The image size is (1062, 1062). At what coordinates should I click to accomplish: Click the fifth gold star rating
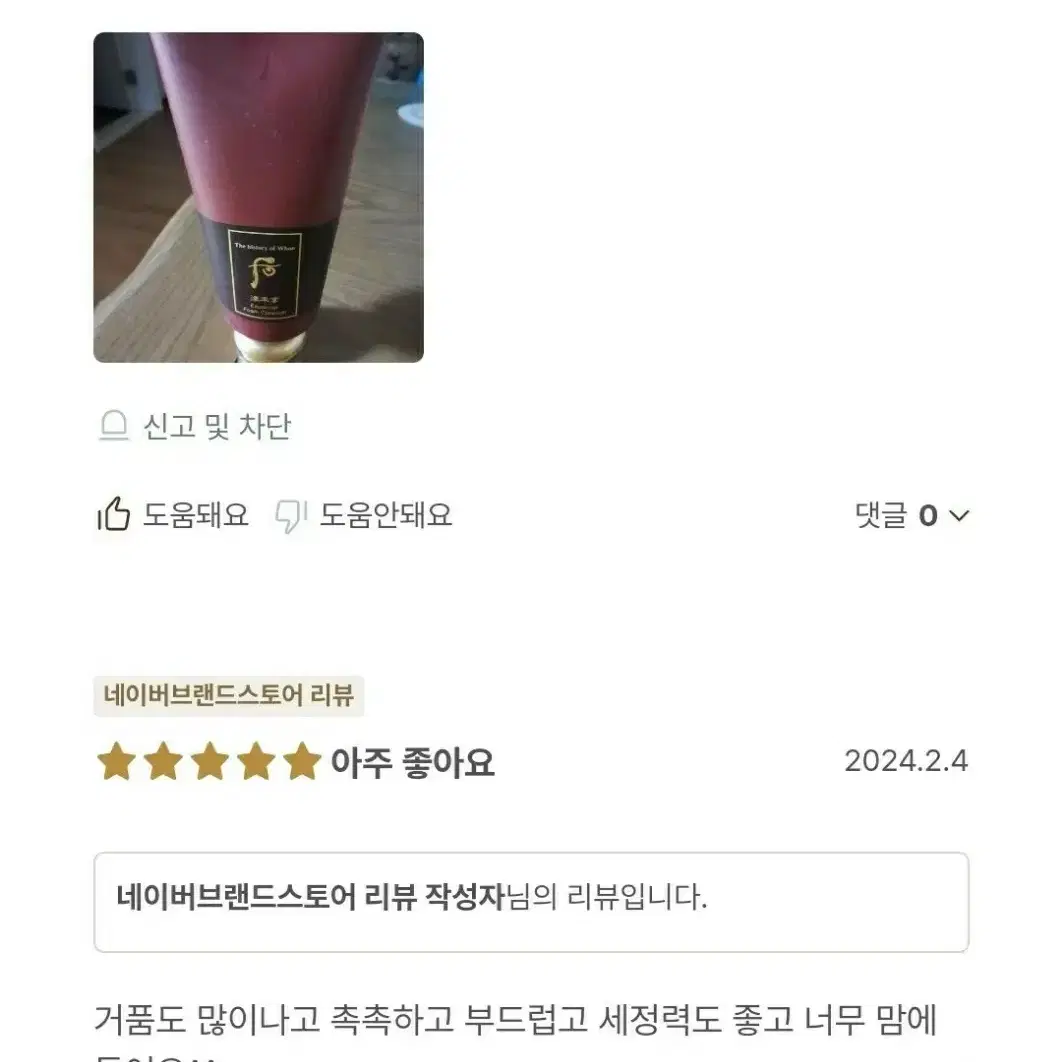[302, 761]
